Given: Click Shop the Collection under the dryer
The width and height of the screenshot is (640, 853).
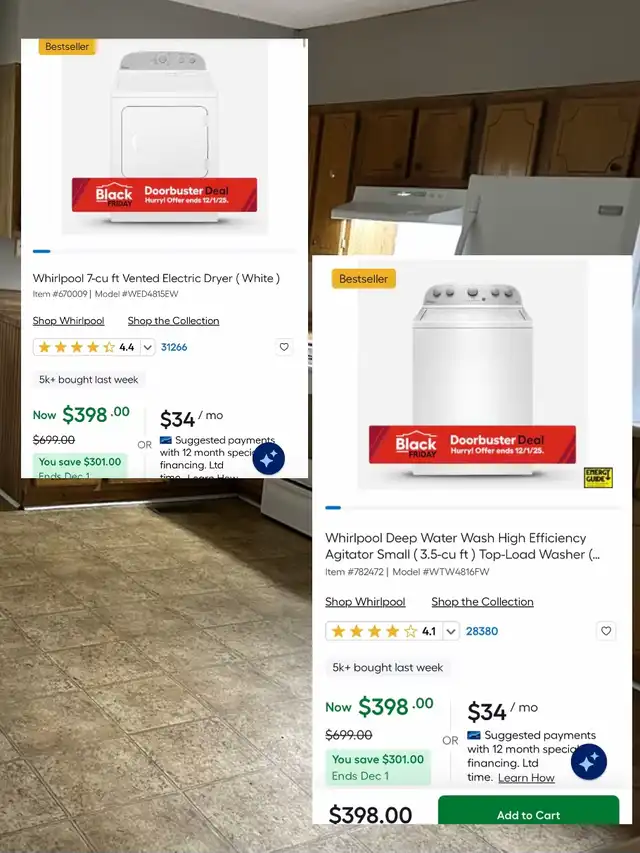Looking at the screenshot, I should (174, 321).
